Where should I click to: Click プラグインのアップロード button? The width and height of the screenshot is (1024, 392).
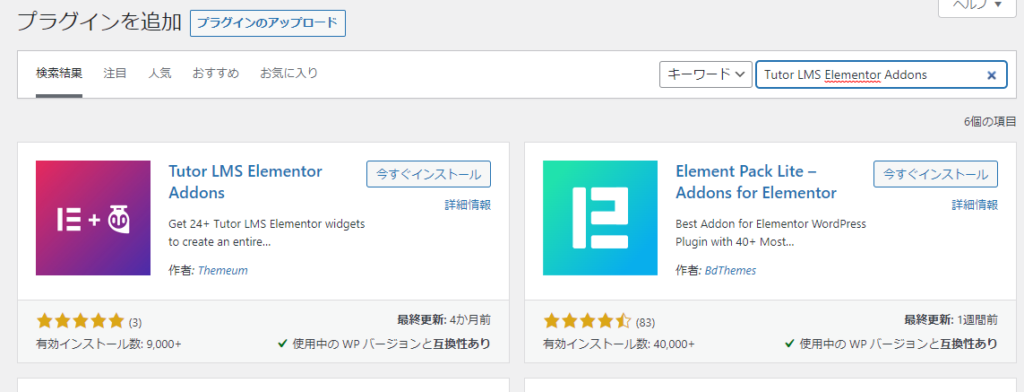pos(268,23)
